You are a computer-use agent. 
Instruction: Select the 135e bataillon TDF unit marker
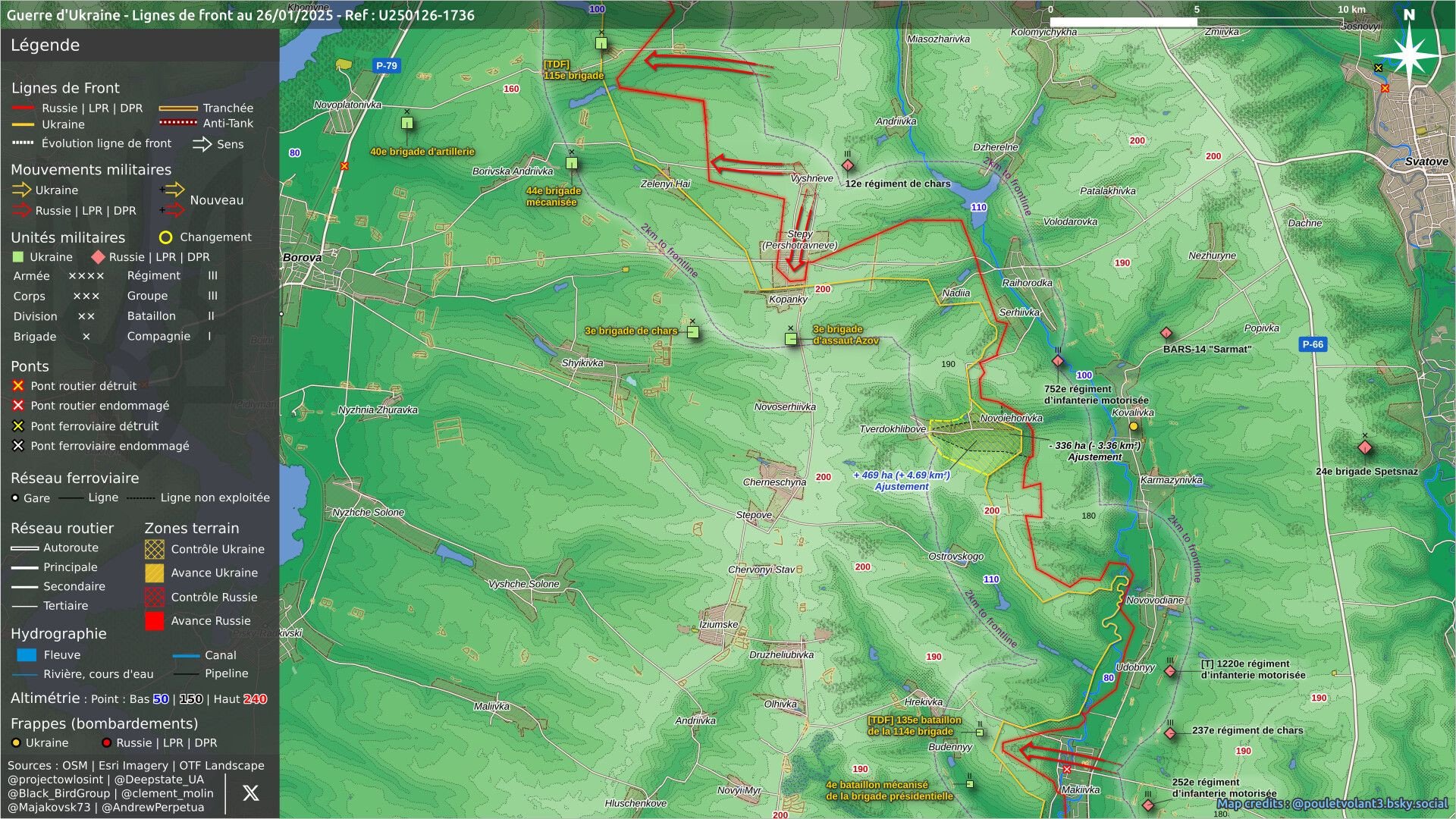click(x=979, y=733)
